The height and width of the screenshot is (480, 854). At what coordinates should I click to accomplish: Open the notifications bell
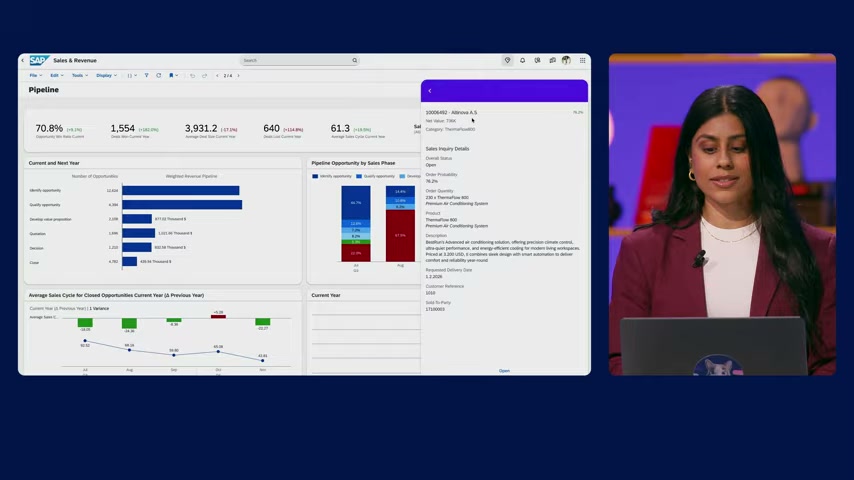pos(522,60)
